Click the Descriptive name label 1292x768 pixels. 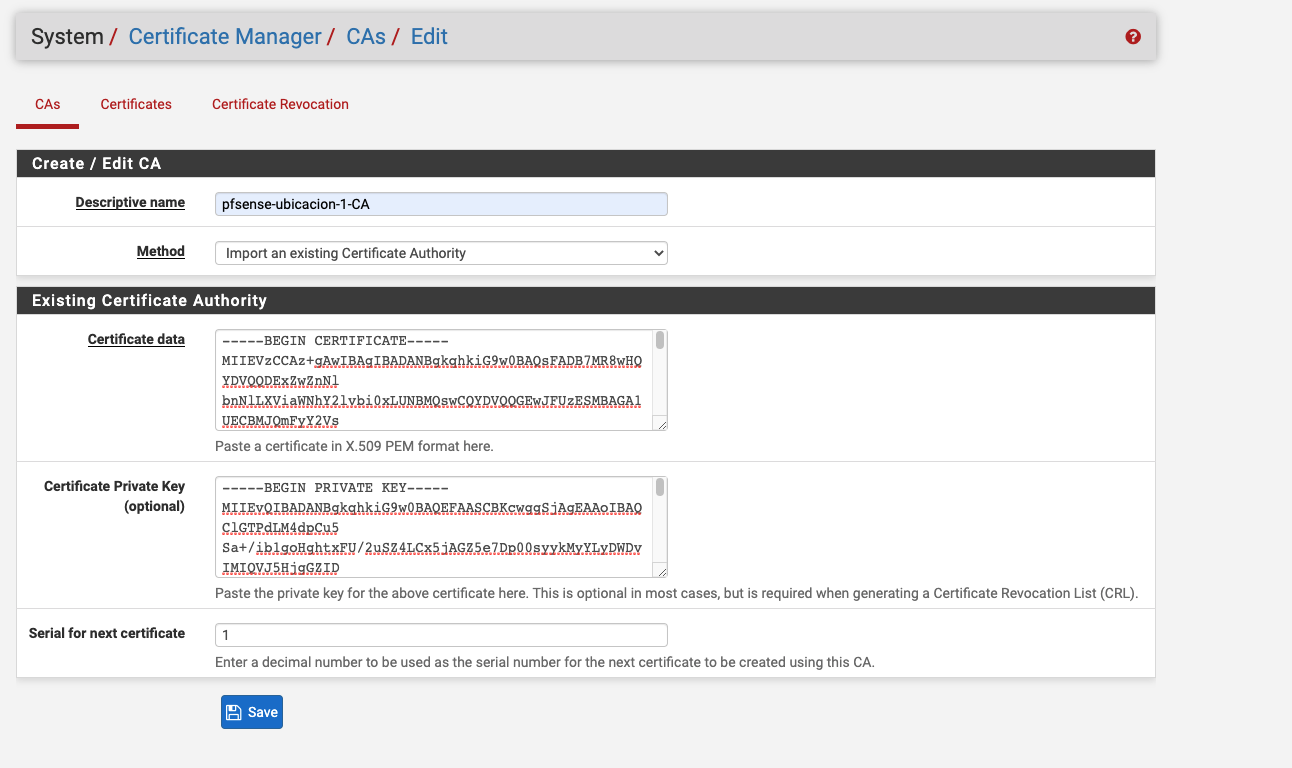[x=130, y=202]
